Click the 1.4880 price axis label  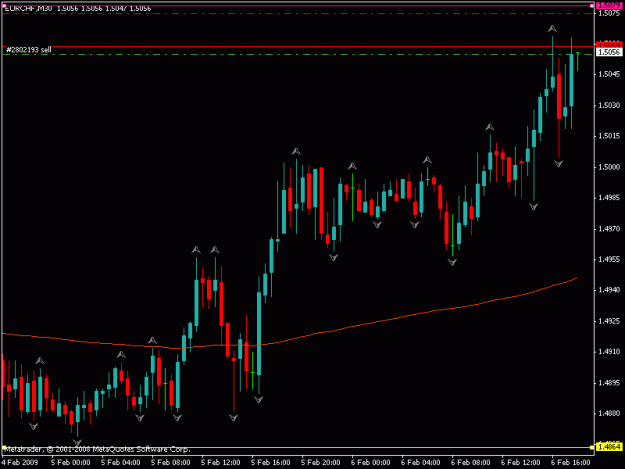pyautogui.click(x=609, y=414)
